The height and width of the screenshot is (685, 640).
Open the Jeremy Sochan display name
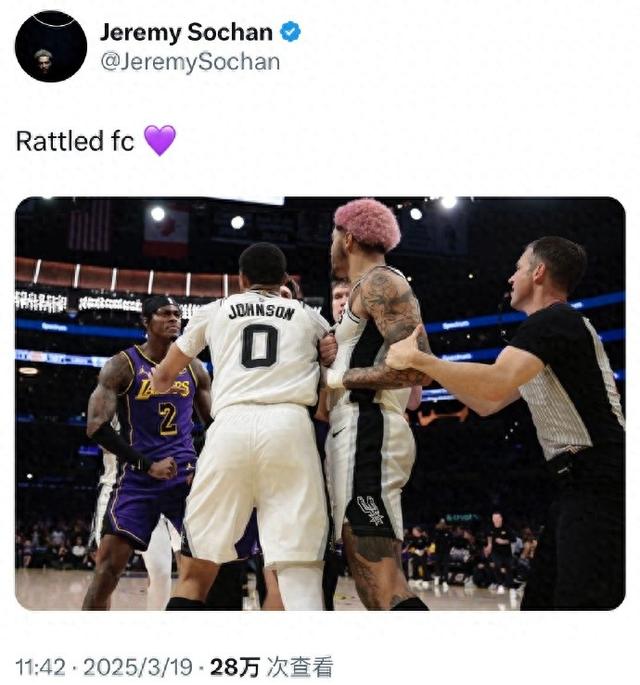[x=186, y=32]
